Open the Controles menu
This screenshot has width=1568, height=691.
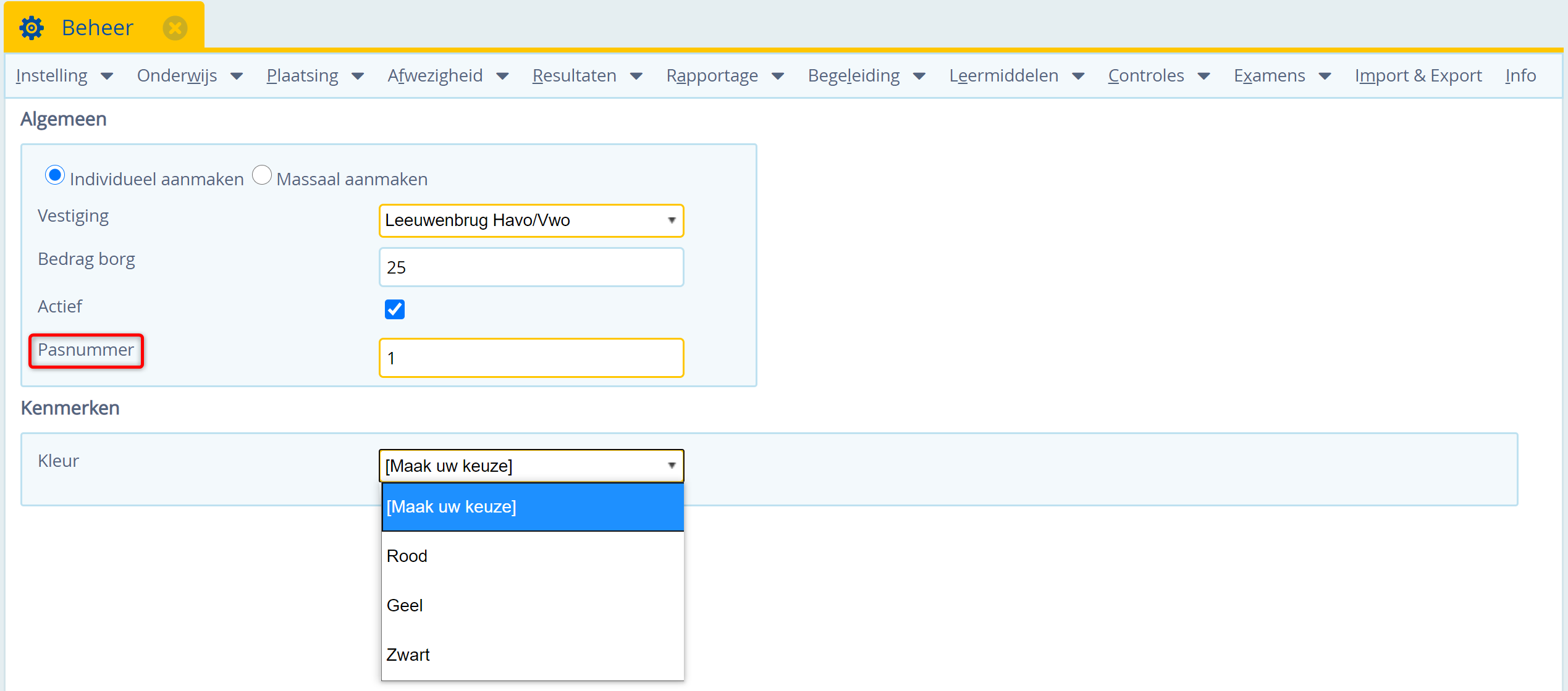[1146, 75]
